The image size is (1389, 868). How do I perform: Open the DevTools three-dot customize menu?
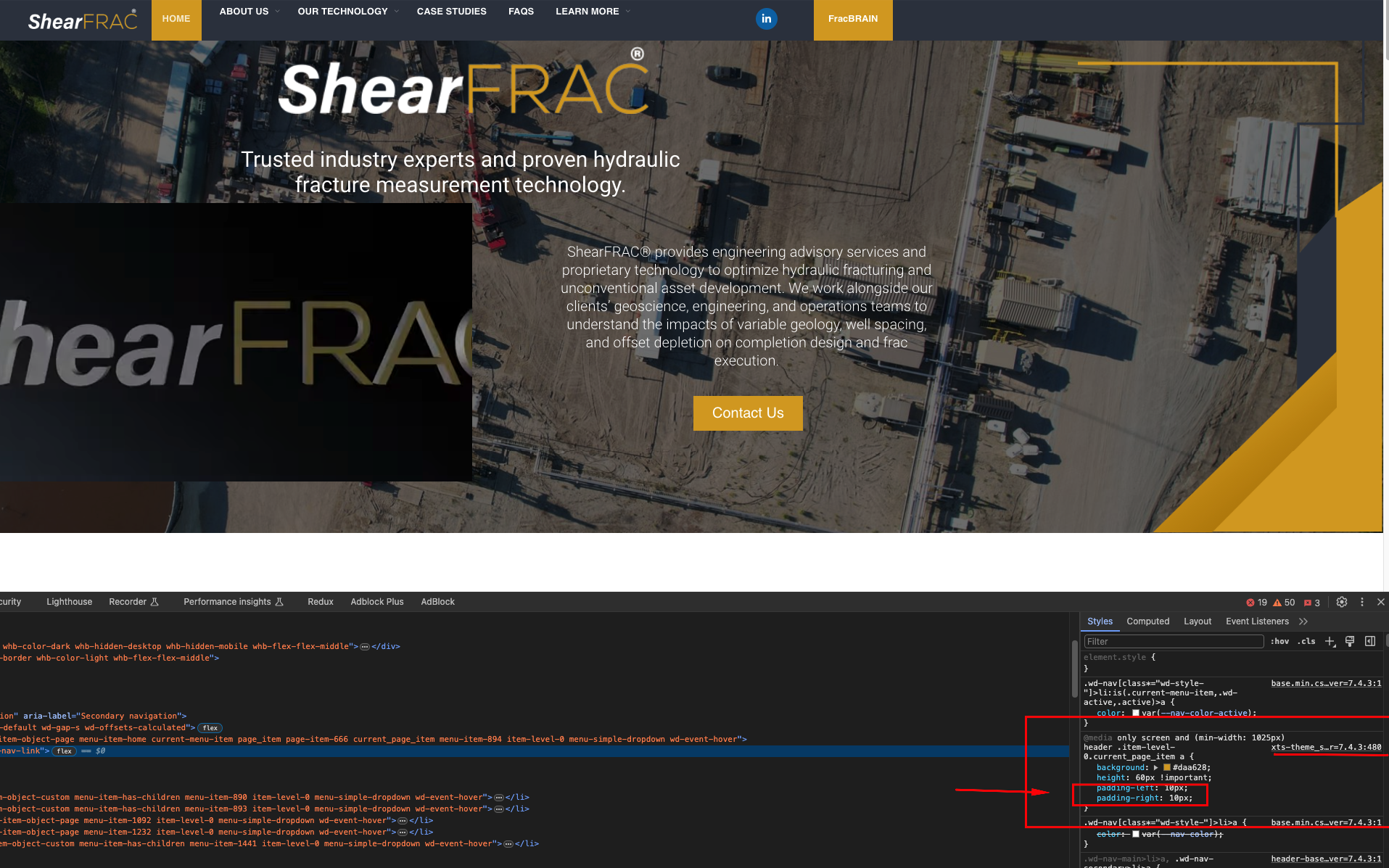1362,602
